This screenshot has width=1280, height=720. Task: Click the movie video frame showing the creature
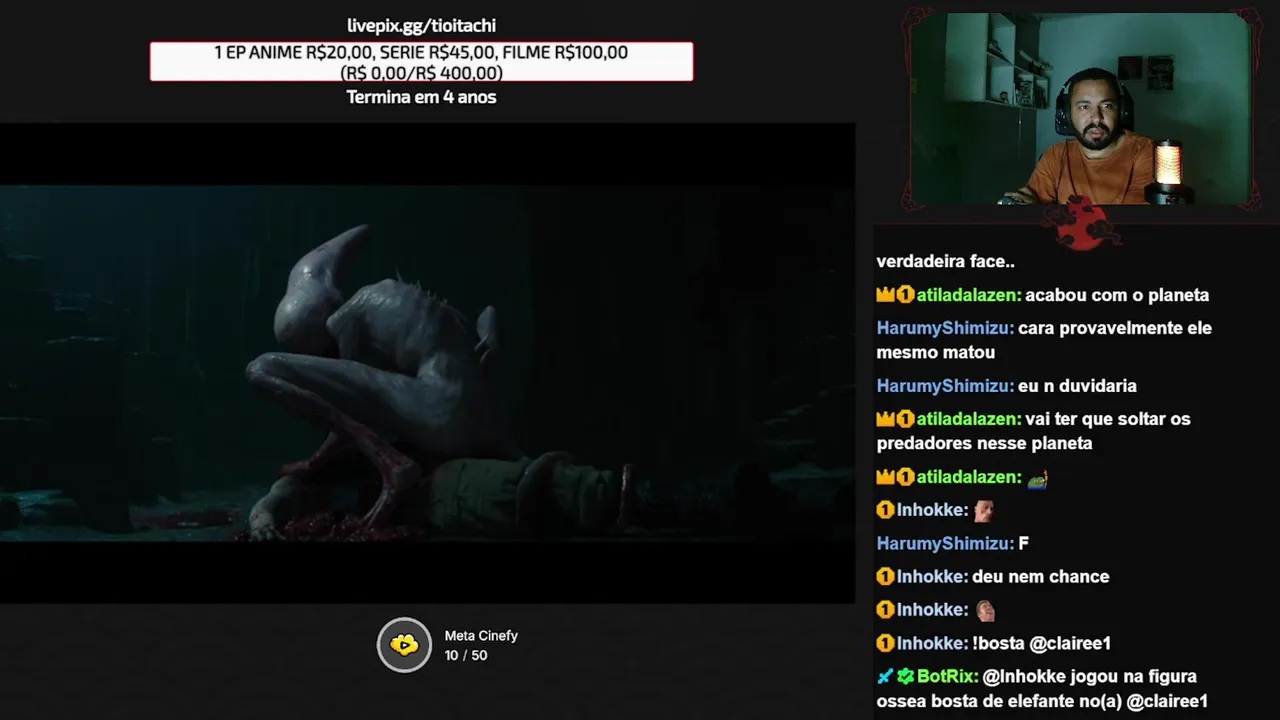click(427, 363)
